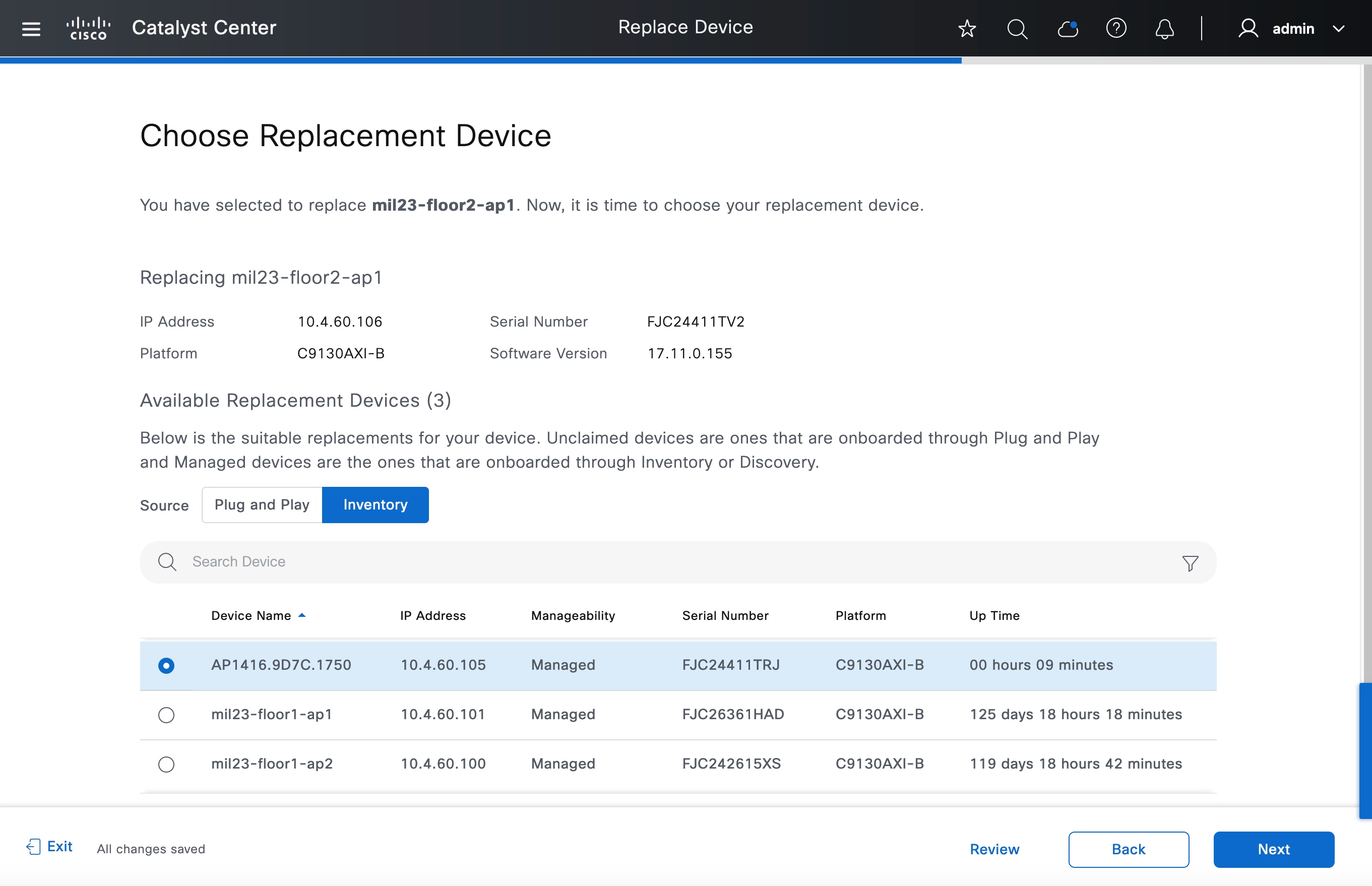
Task: Click the Search Device input field
Action: click(633, 562)
